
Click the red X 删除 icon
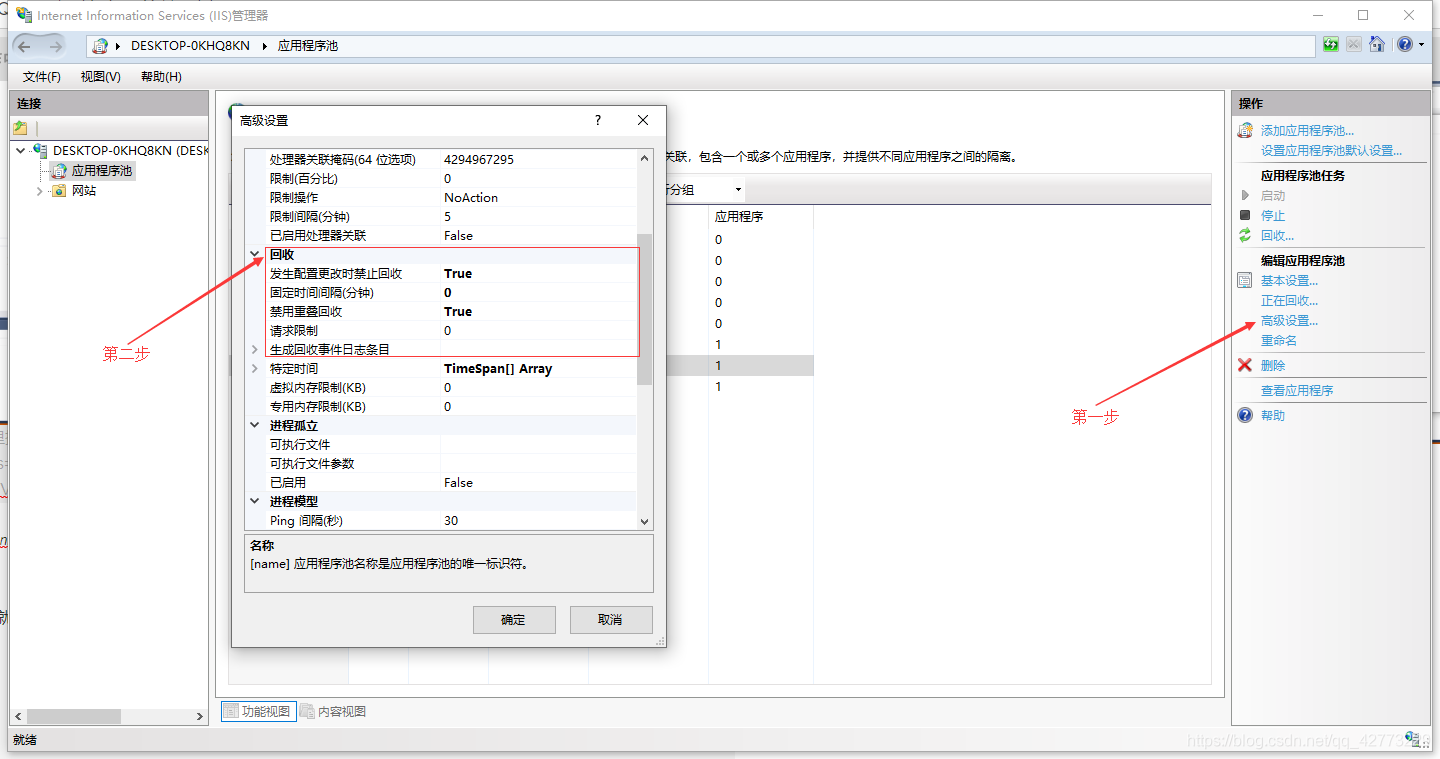[1245, 365]
